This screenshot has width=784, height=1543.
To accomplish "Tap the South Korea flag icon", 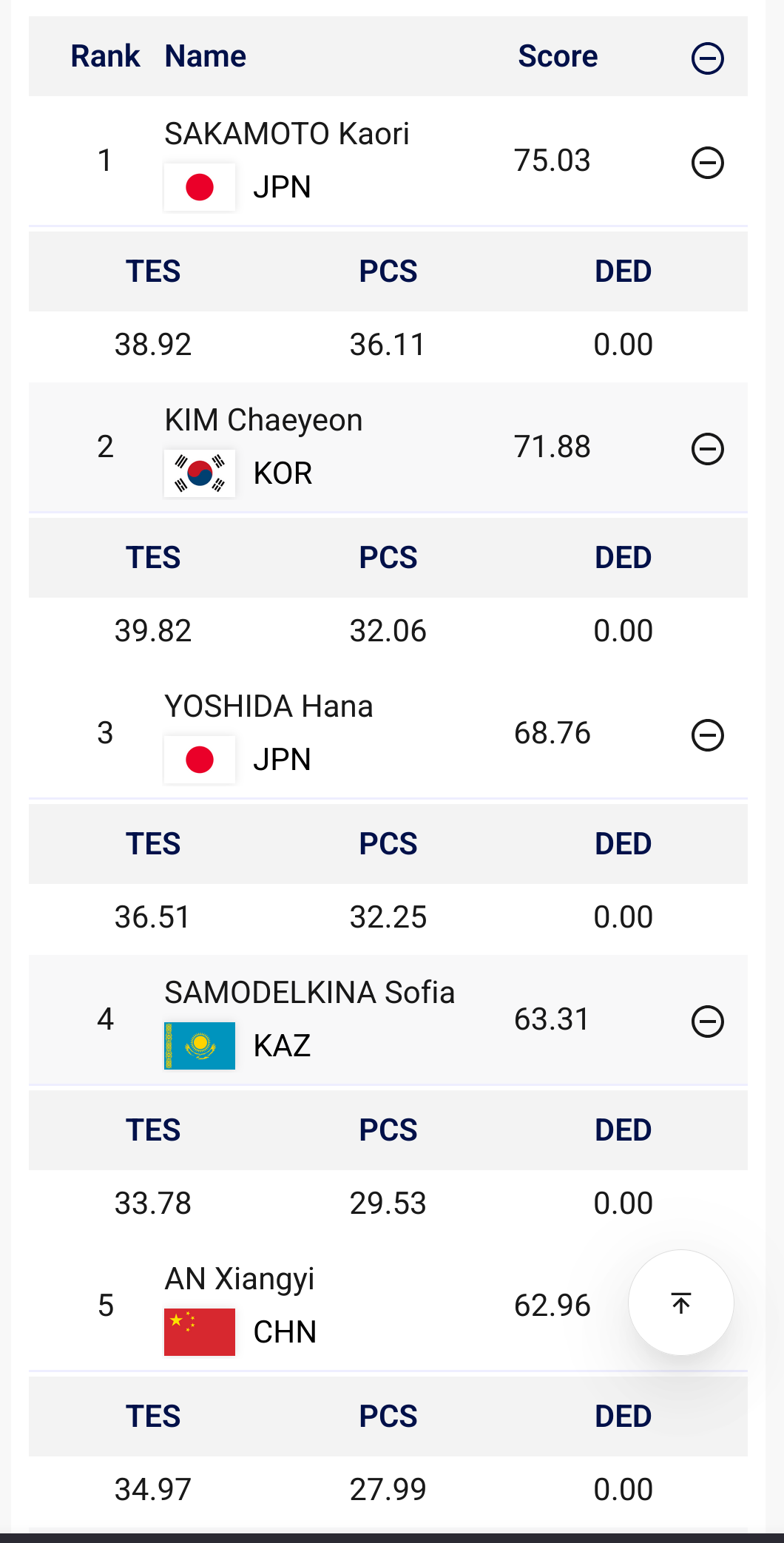I will tap(200, 473).
